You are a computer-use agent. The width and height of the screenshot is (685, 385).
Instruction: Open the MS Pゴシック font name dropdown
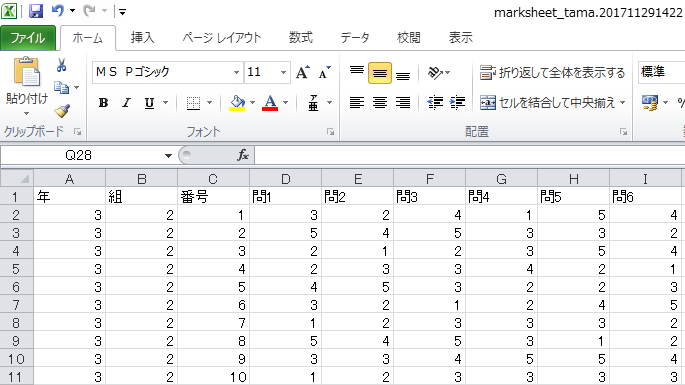coord(236,73)
